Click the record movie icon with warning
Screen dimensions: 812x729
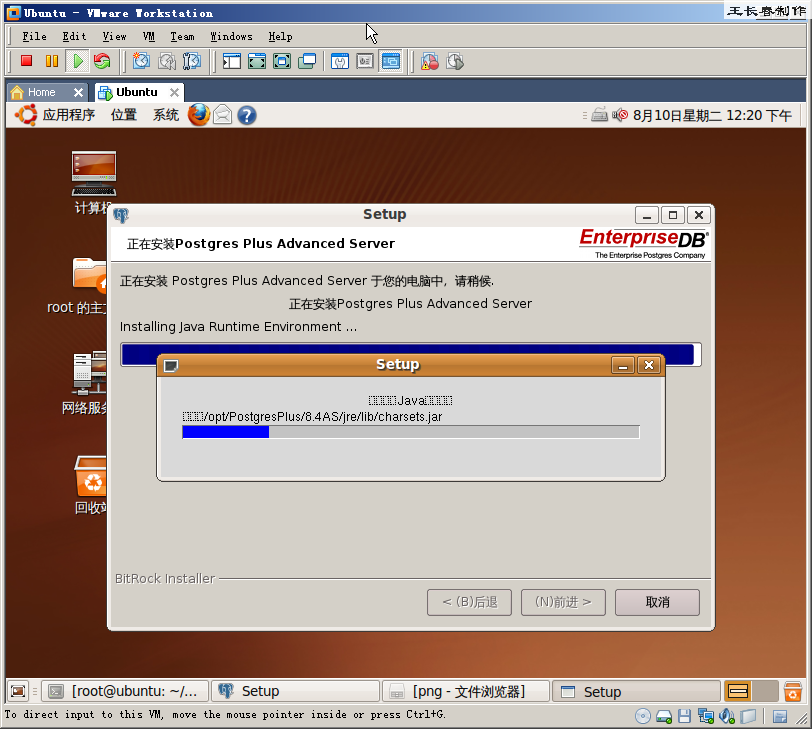click(430, 61)
